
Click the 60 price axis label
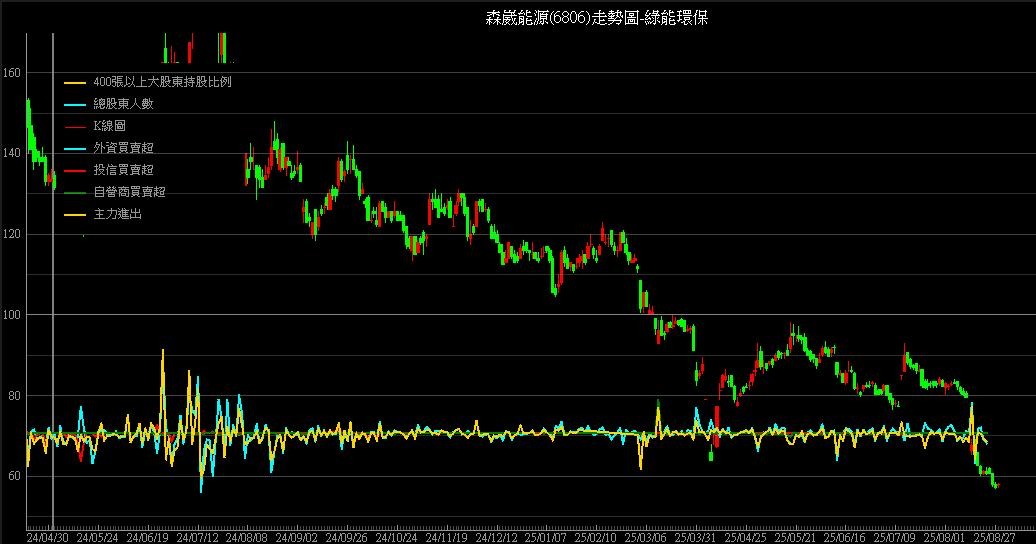coord(14,477)
